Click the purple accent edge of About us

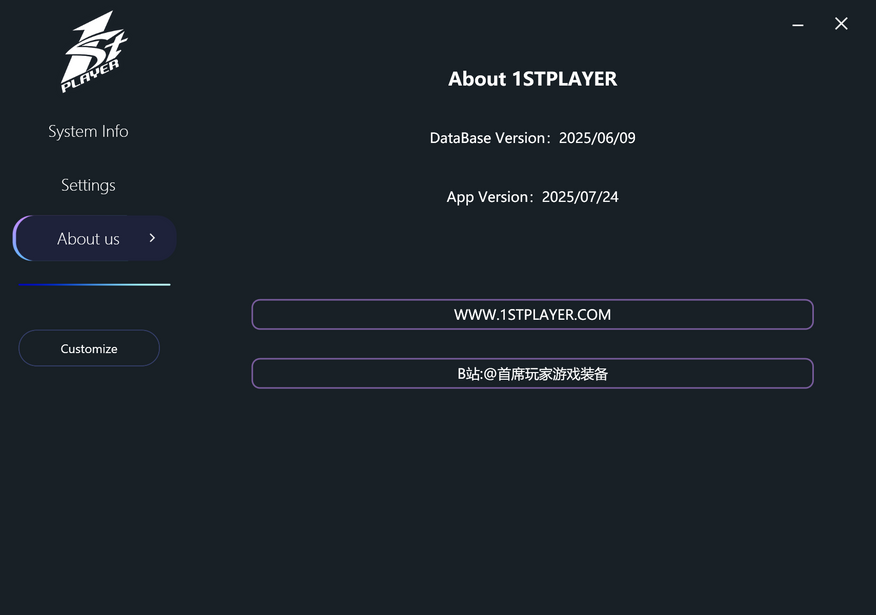(16, 238)
